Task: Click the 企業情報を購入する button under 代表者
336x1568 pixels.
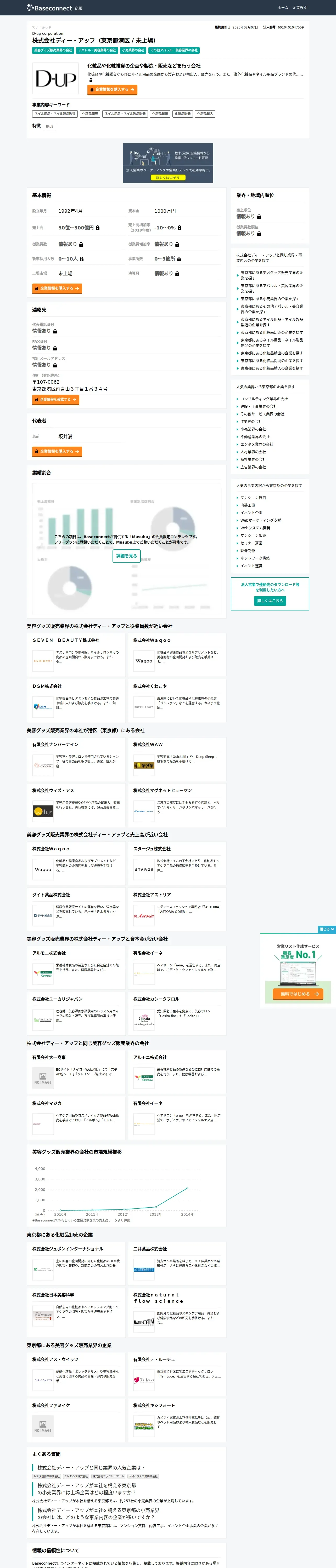Action: point(57,452)
